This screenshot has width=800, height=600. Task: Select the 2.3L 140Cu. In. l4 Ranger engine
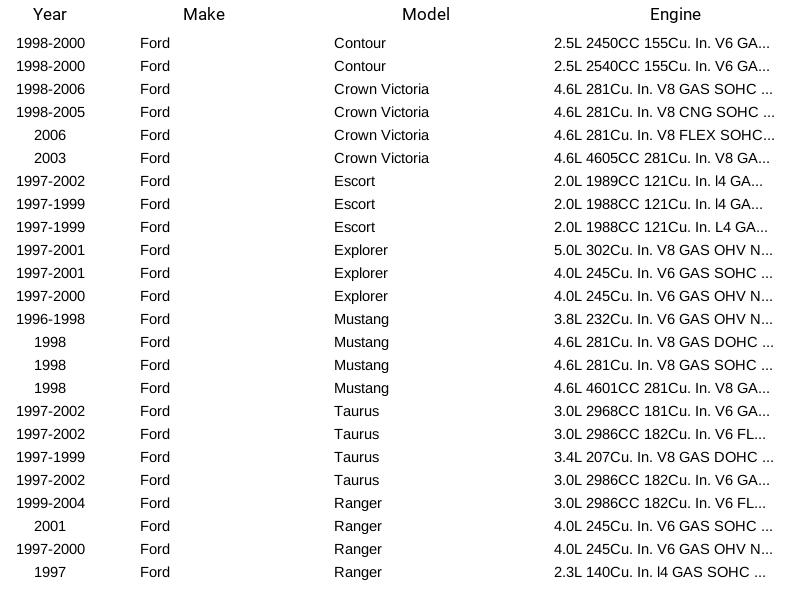(x=660, y=572)
